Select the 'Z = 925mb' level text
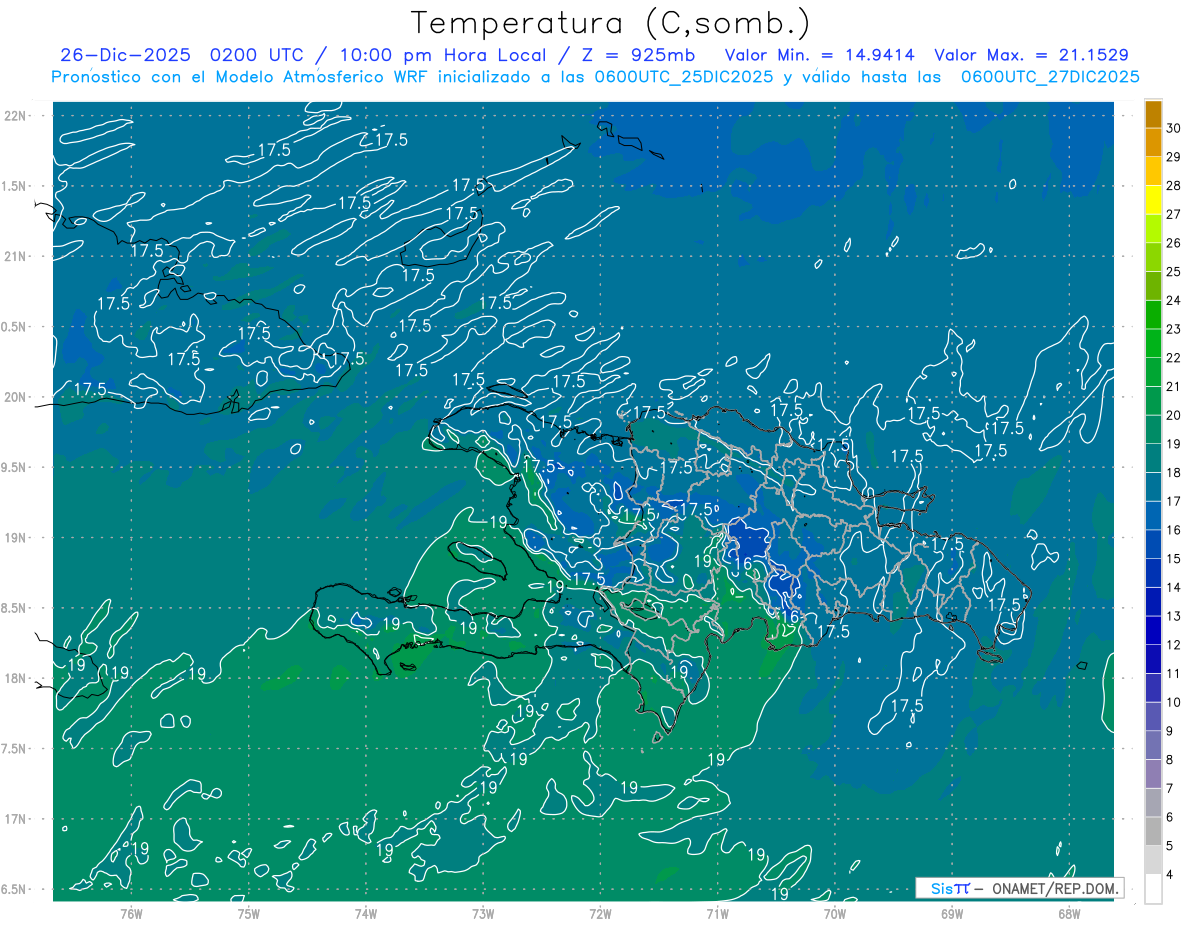The width and height of the screenshot is (1200, 927). (638, 55)
